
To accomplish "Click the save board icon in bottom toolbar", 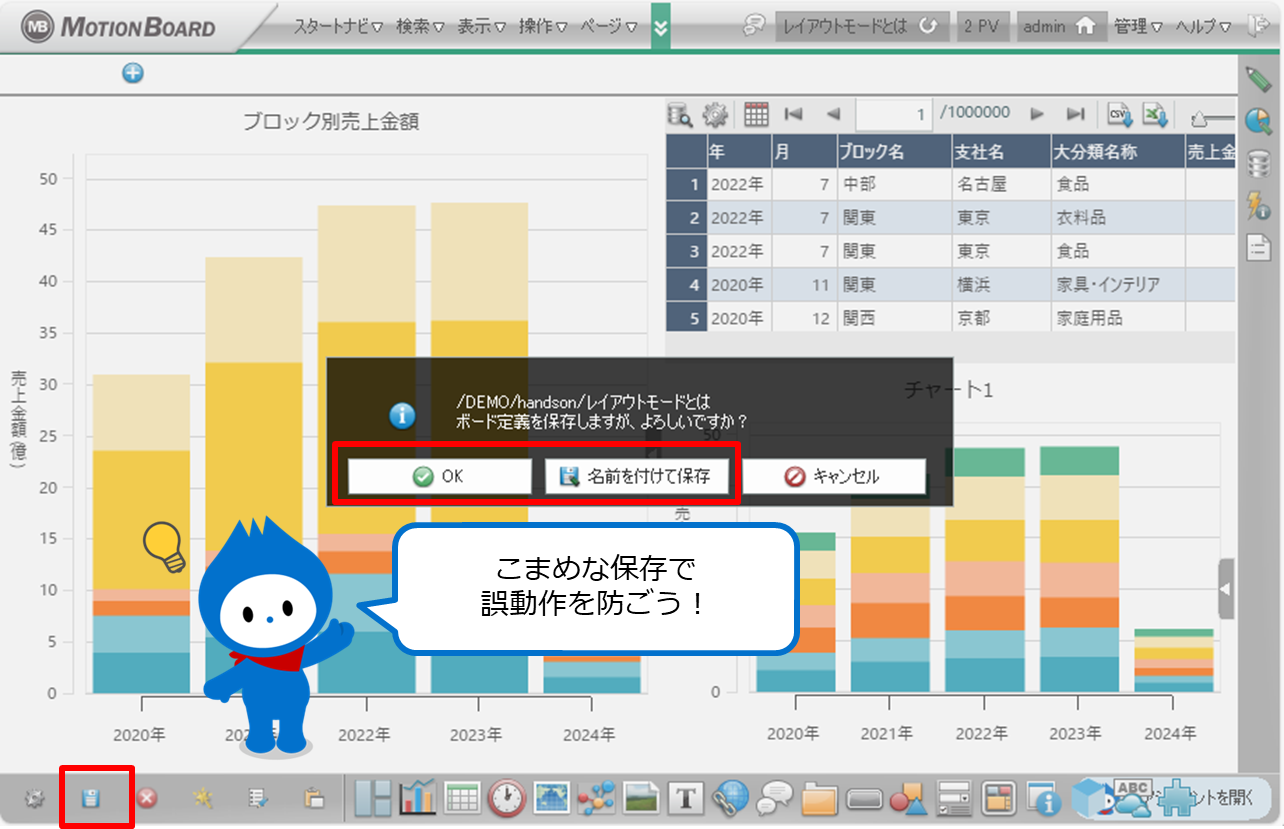I will tap(91, 799).
